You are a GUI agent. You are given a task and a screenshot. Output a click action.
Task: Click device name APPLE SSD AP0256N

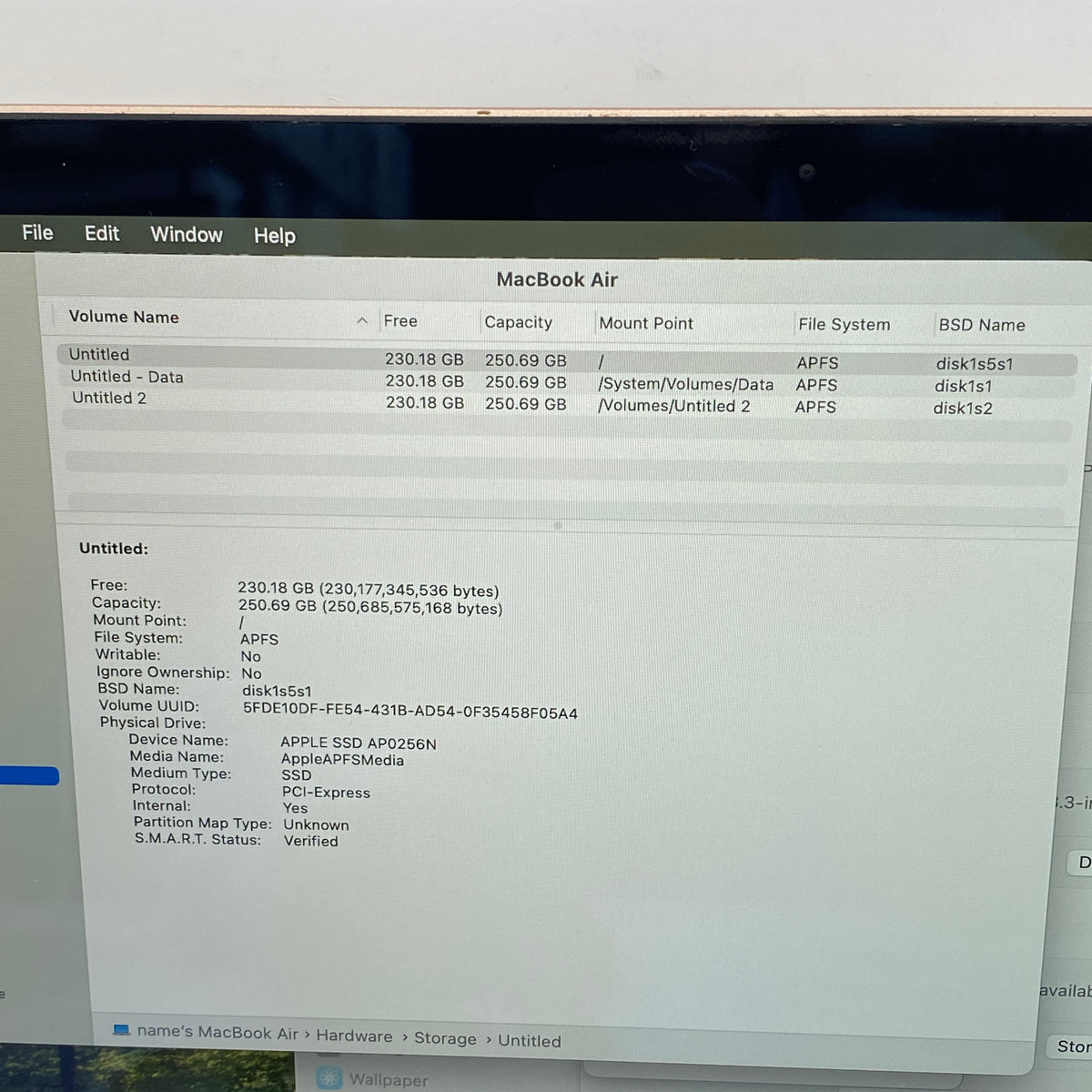click(x=358, y=743)
